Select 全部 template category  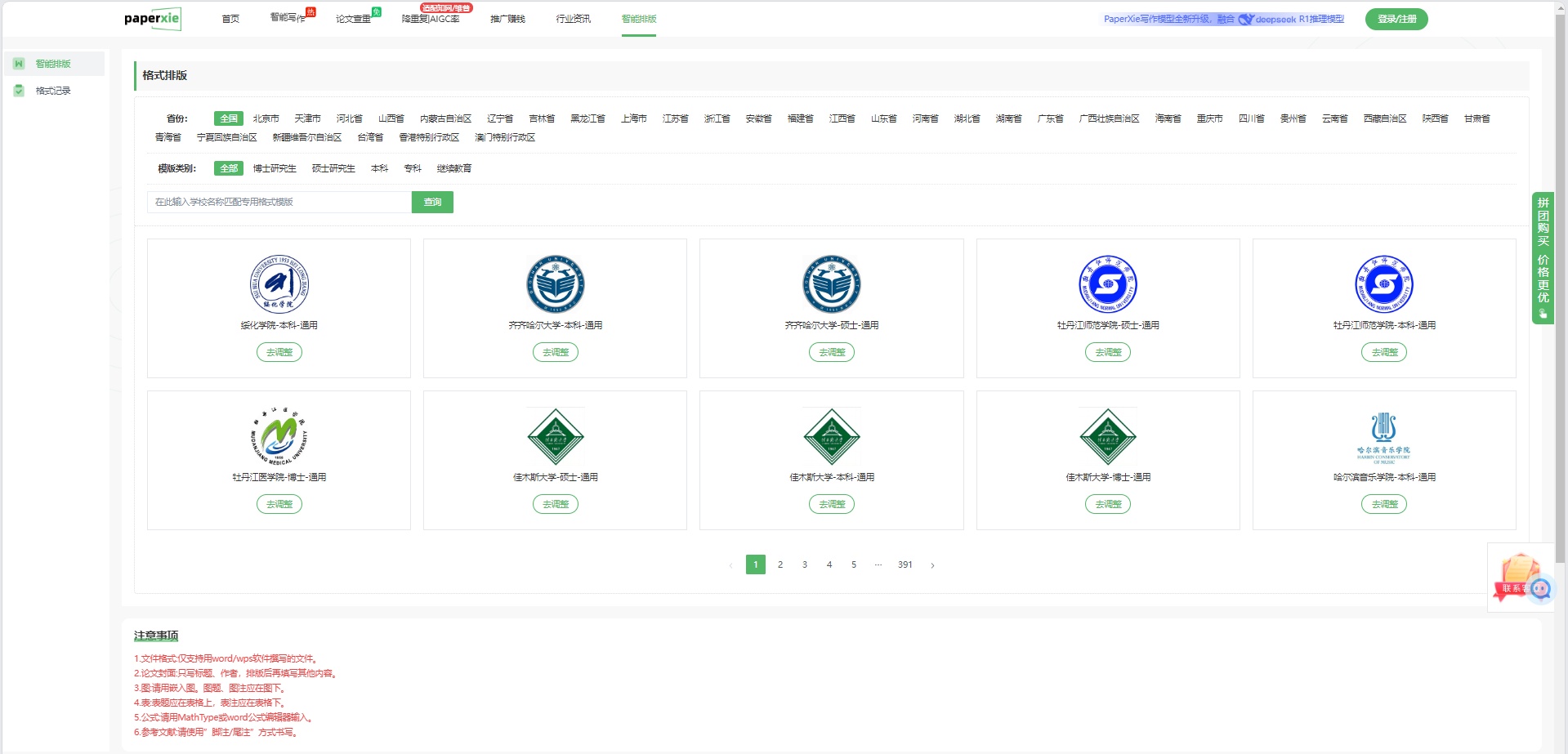tap(229, 168)
